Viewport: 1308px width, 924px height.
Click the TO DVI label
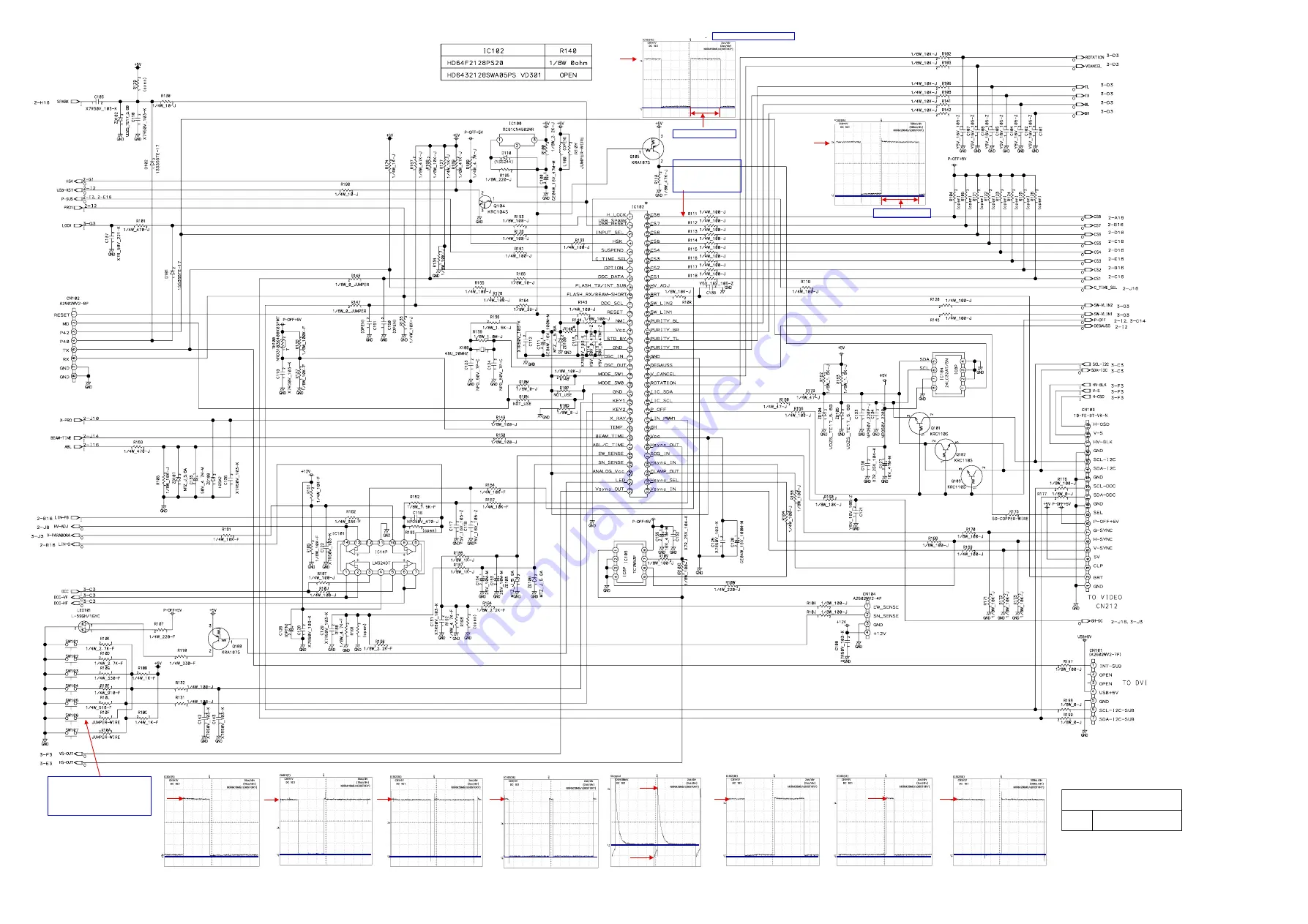click(x=1135, y=683)
